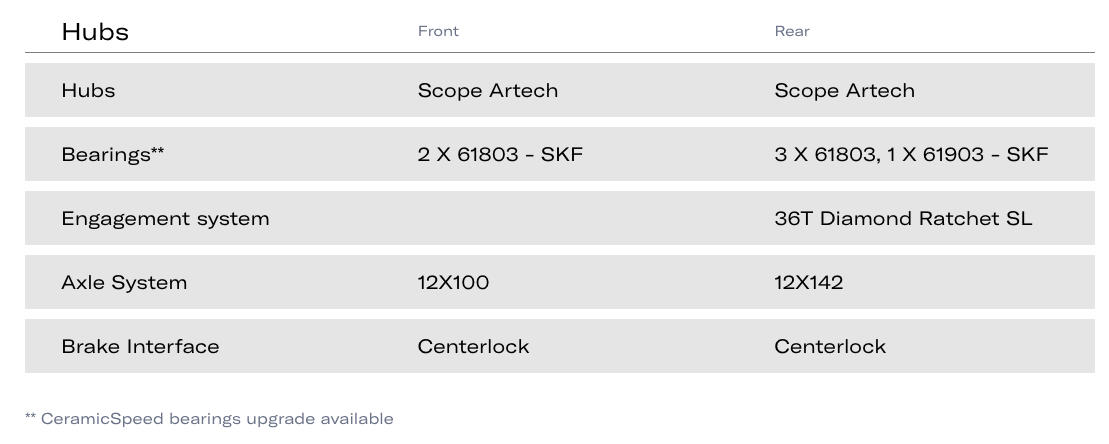
Task: Select the 12X142 rear axle value
Action: 808,283
